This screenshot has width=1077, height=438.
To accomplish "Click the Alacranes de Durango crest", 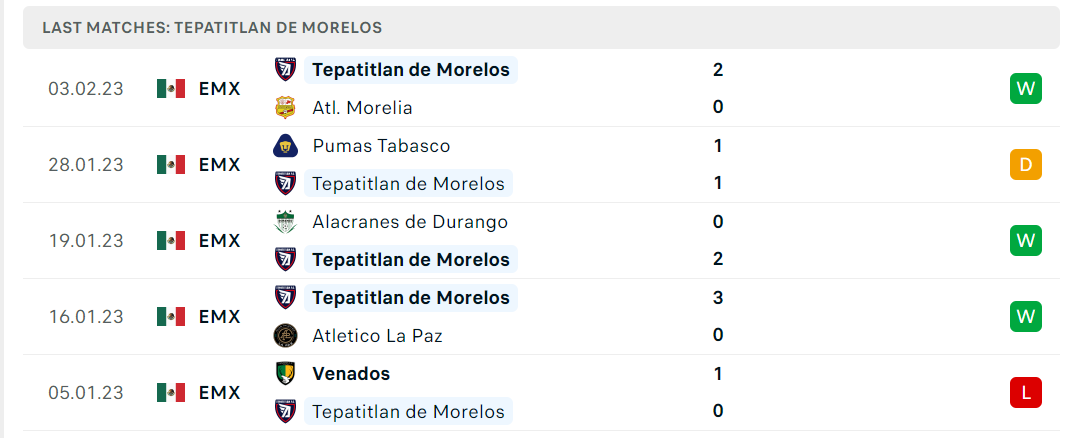I will (285, 222).
